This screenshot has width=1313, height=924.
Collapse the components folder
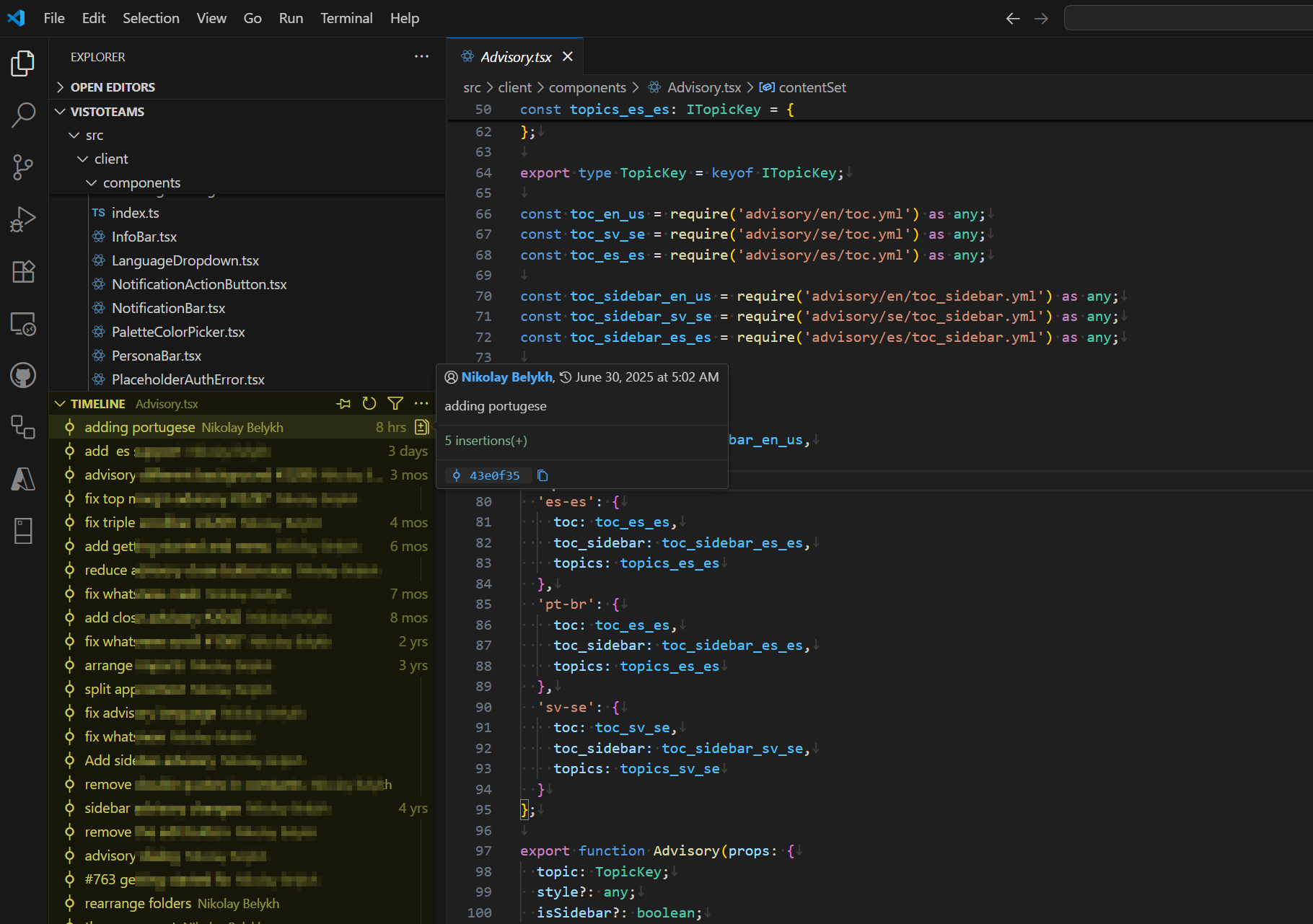[x=141, y=183]
